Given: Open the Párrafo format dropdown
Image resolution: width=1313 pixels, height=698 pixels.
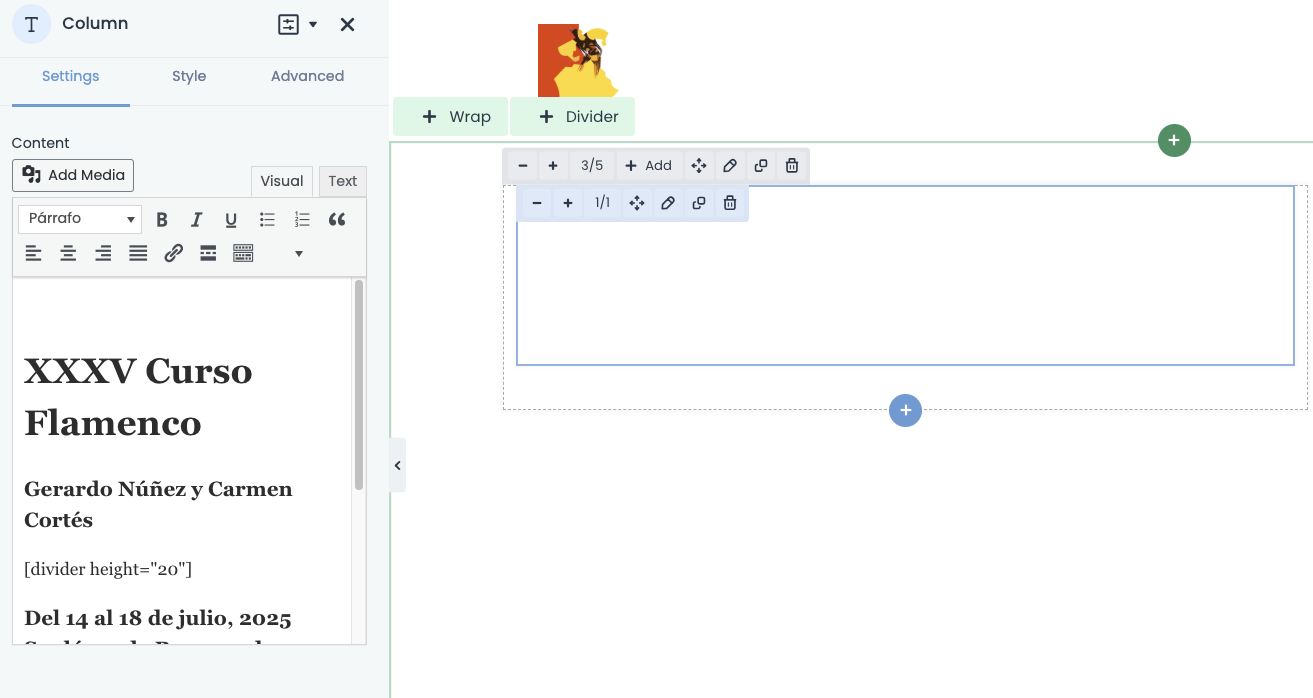Looking at the screenshot, I should point(80,219).
